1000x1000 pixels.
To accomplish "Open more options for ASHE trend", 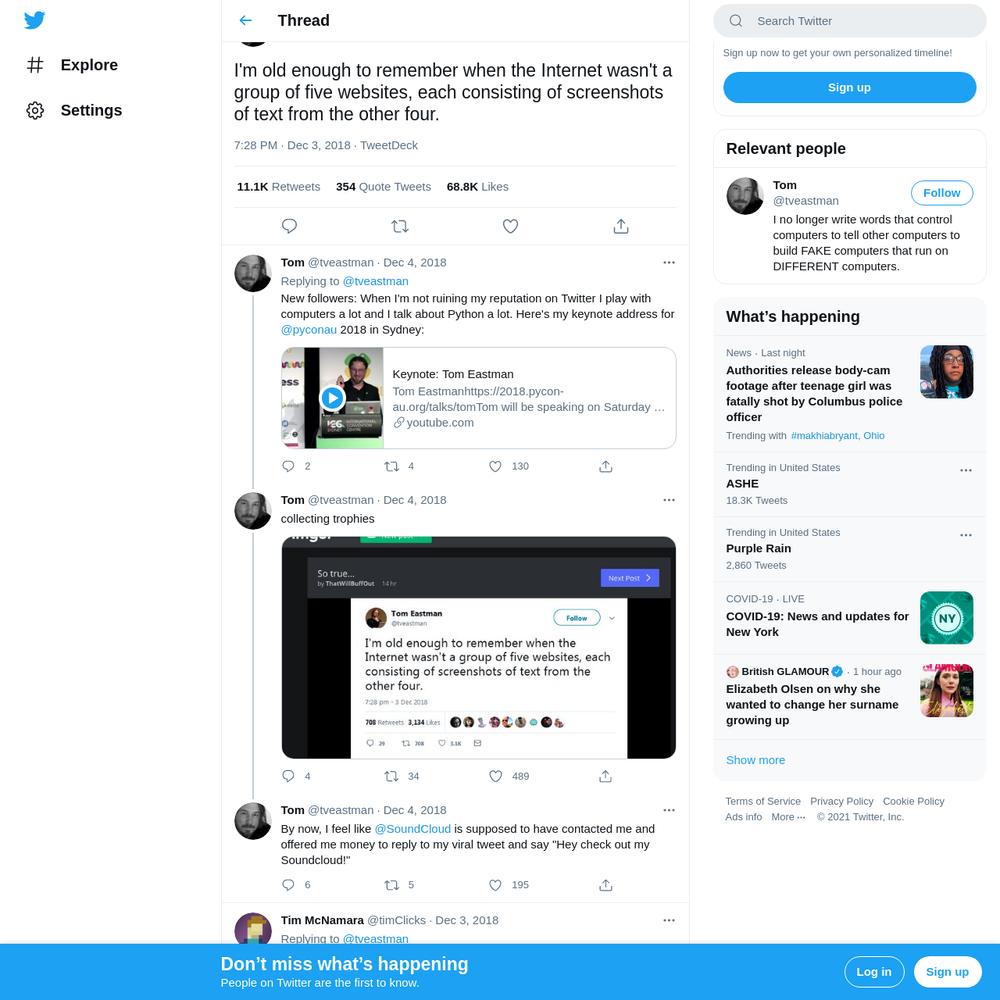I will (x=966, y=470).
